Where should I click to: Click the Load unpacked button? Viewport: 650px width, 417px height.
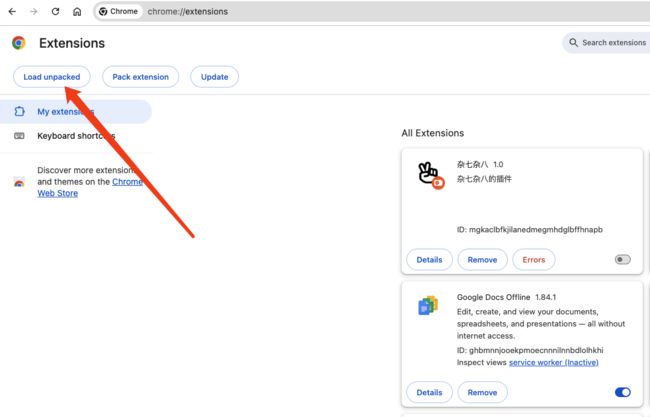52,77
